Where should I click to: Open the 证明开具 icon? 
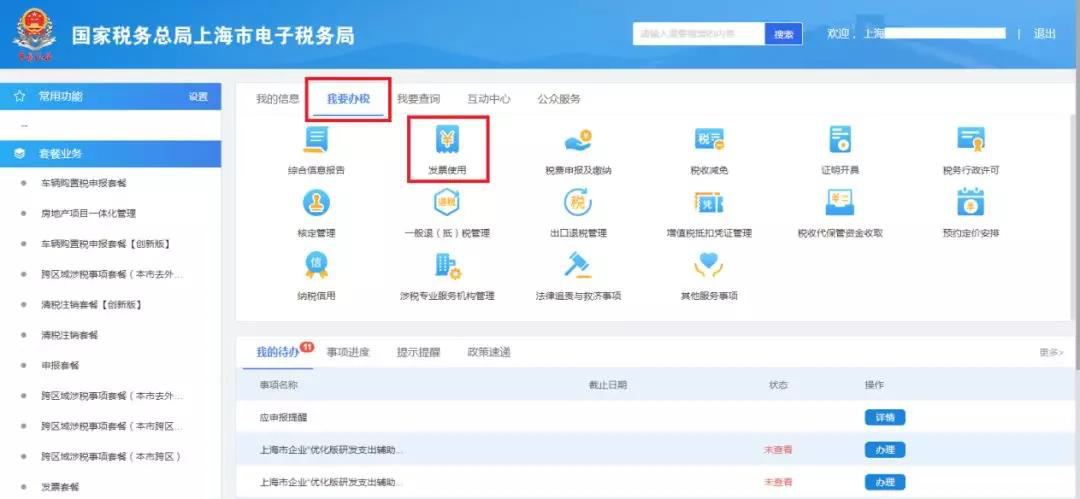[840, 141]
